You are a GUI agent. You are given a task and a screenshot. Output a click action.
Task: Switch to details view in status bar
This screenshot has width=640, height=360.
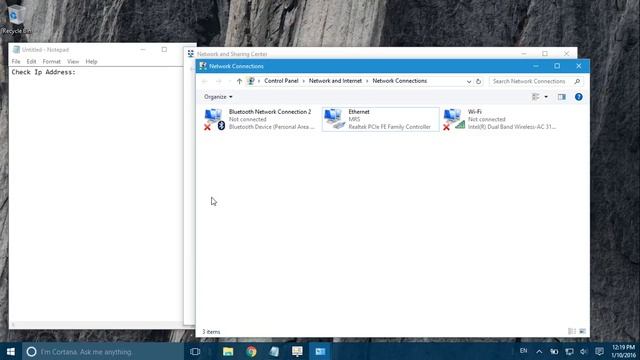572,331
